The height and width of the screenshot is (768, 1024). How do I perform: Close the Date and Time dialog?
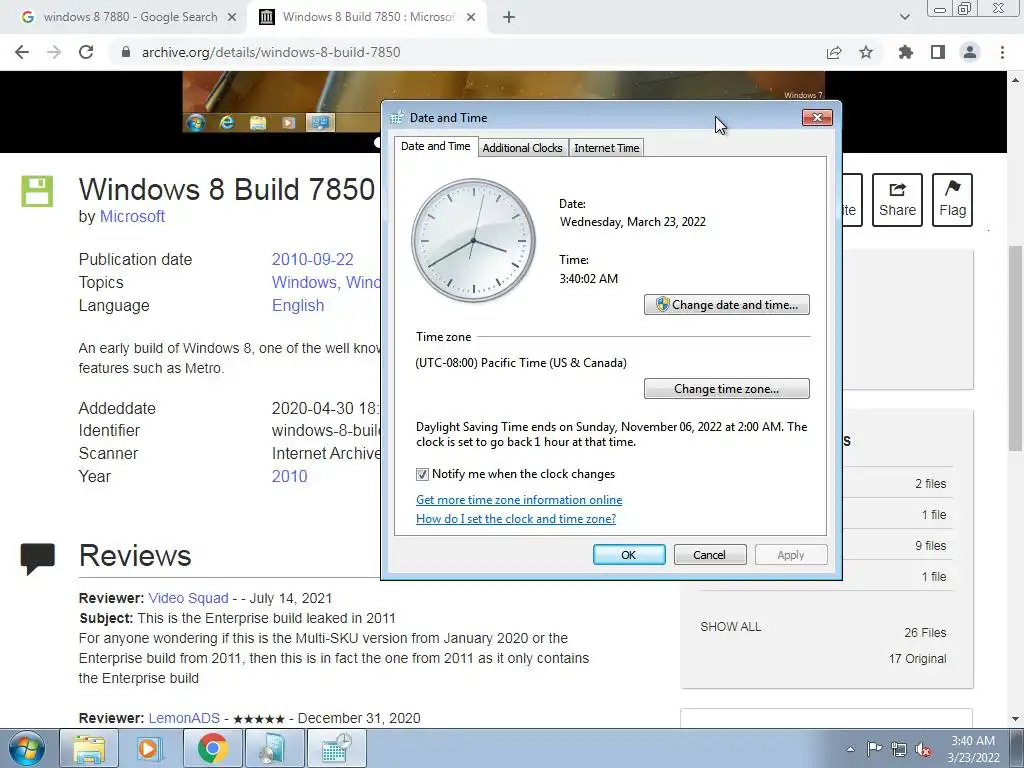click(817, 118)
